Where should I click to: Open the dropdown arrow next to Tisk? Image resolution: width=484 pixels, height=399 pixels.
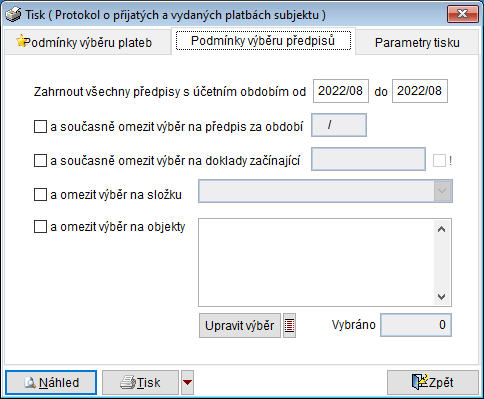tap(187, 382)
